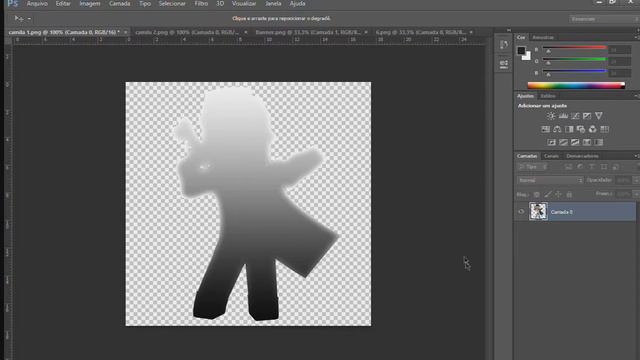
Task: Open the Imagem menu
Action: pos(89,4)
